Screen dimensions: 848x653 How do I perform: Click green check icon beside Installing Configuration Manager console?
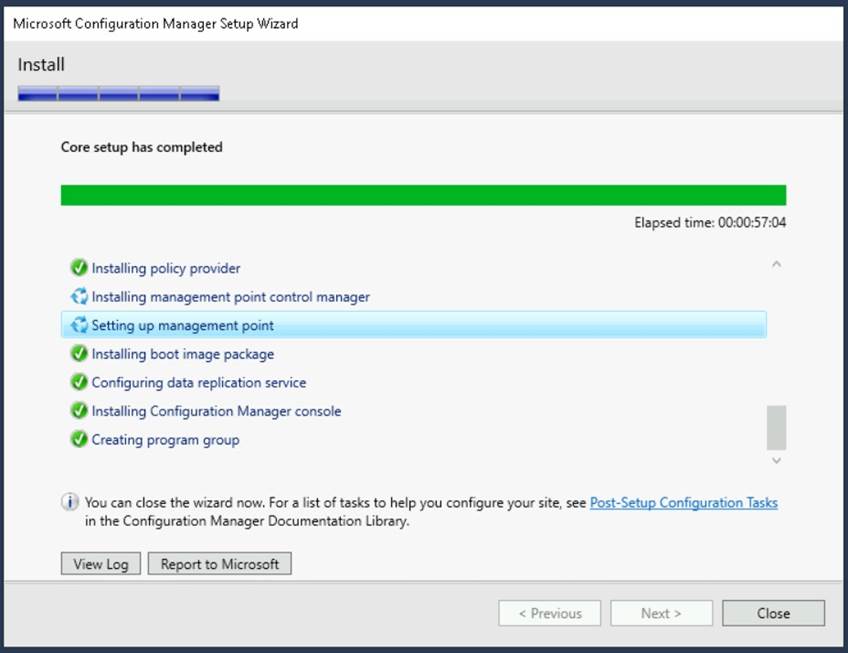pyautogui.click(x=79, y=411)
